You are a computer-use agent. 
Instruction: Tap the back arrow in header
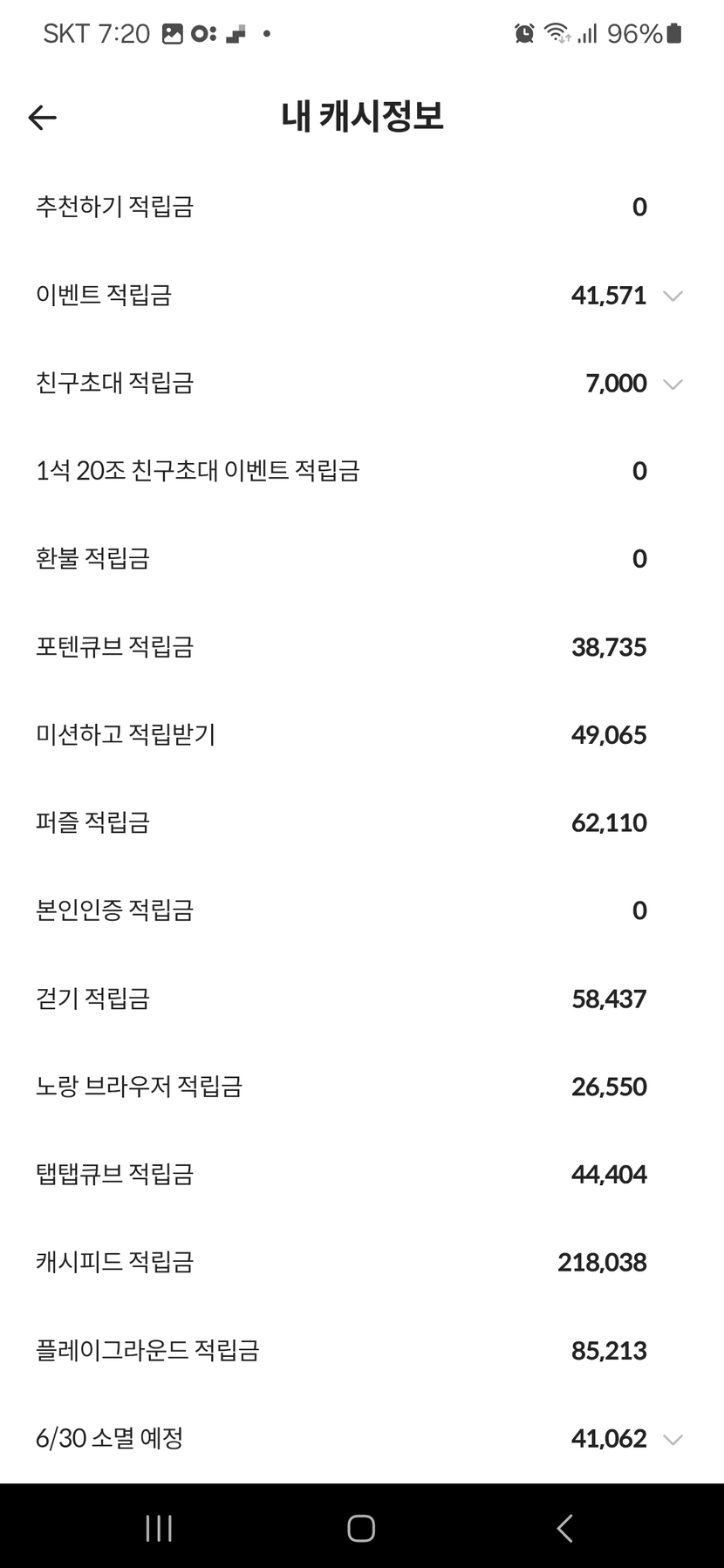pos(42,117)
